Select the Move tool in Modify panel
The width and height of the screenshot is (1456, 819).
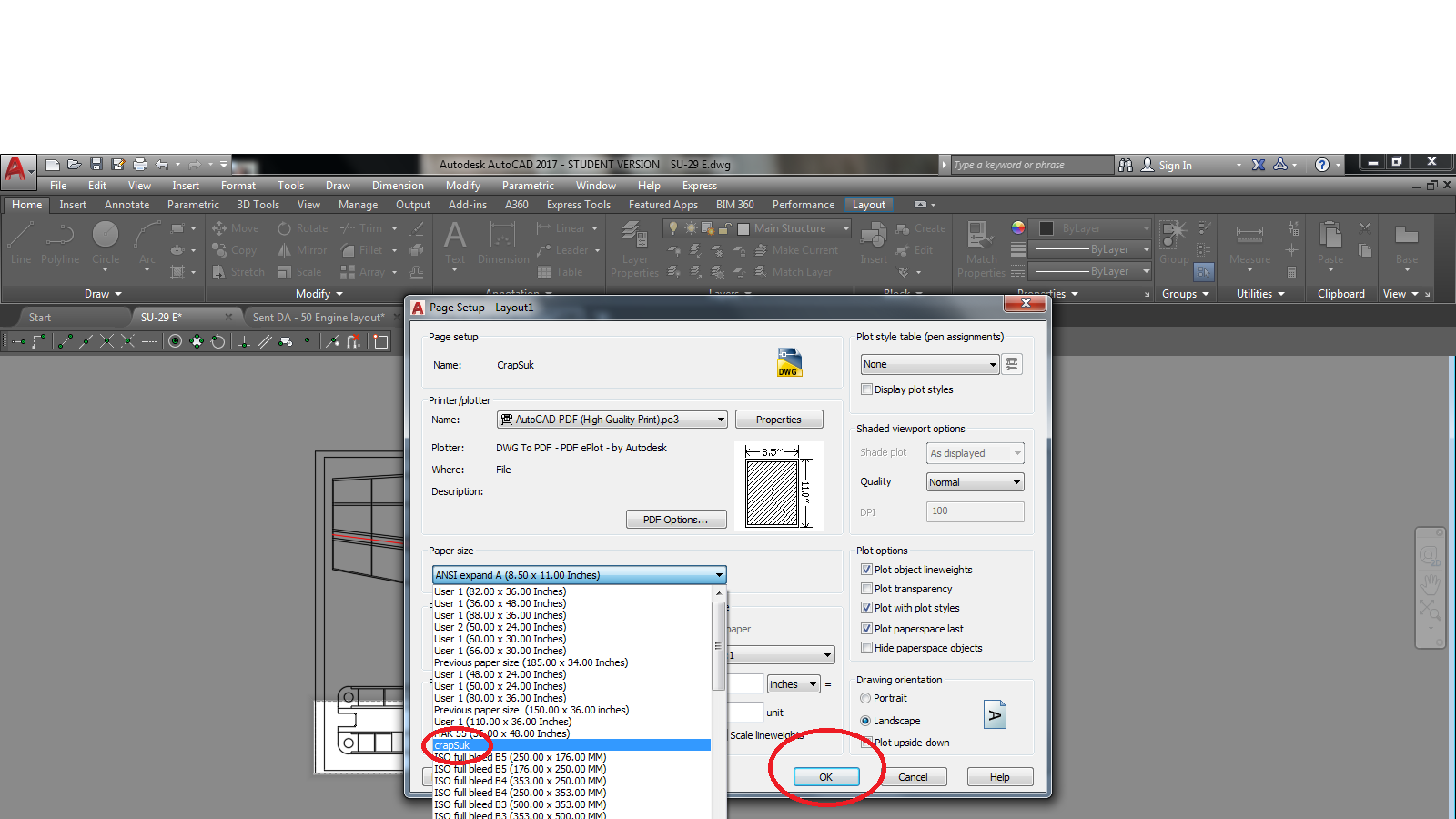(x=236, y=228)
